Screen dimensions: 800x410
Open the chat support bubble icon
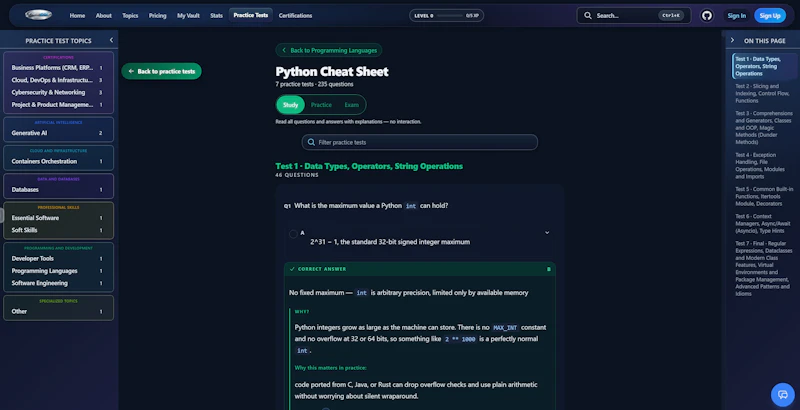pyautogui.click(x=783, y=394)
